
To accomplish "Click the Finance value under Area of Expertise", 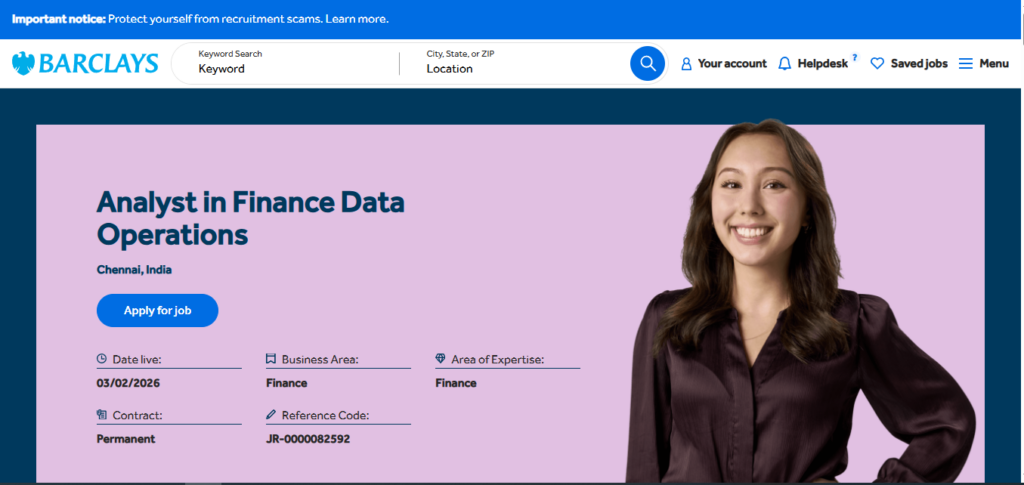I will [456, 383].
